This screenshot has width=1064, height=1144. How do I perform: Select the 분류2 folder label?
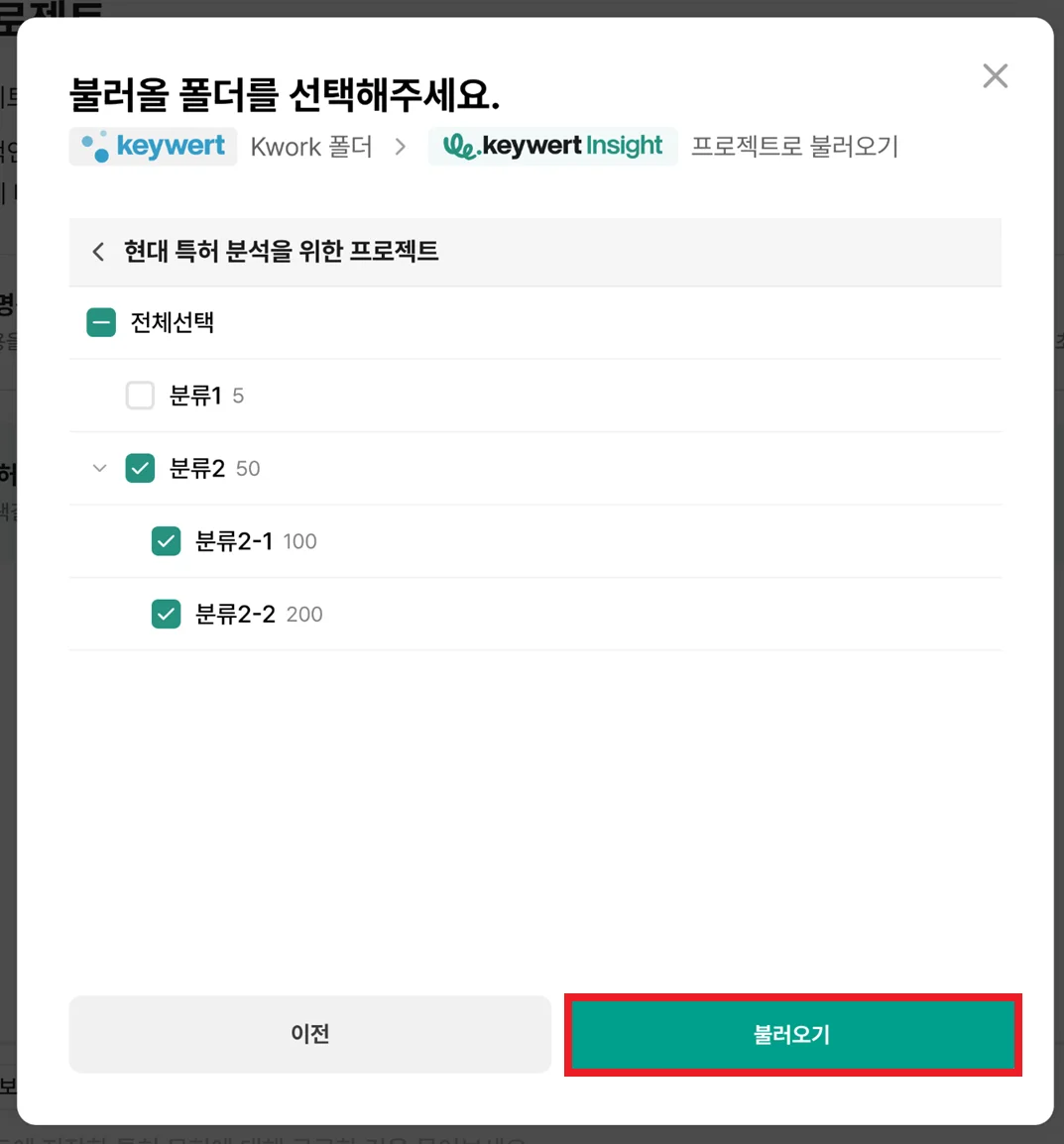[197, 468]
